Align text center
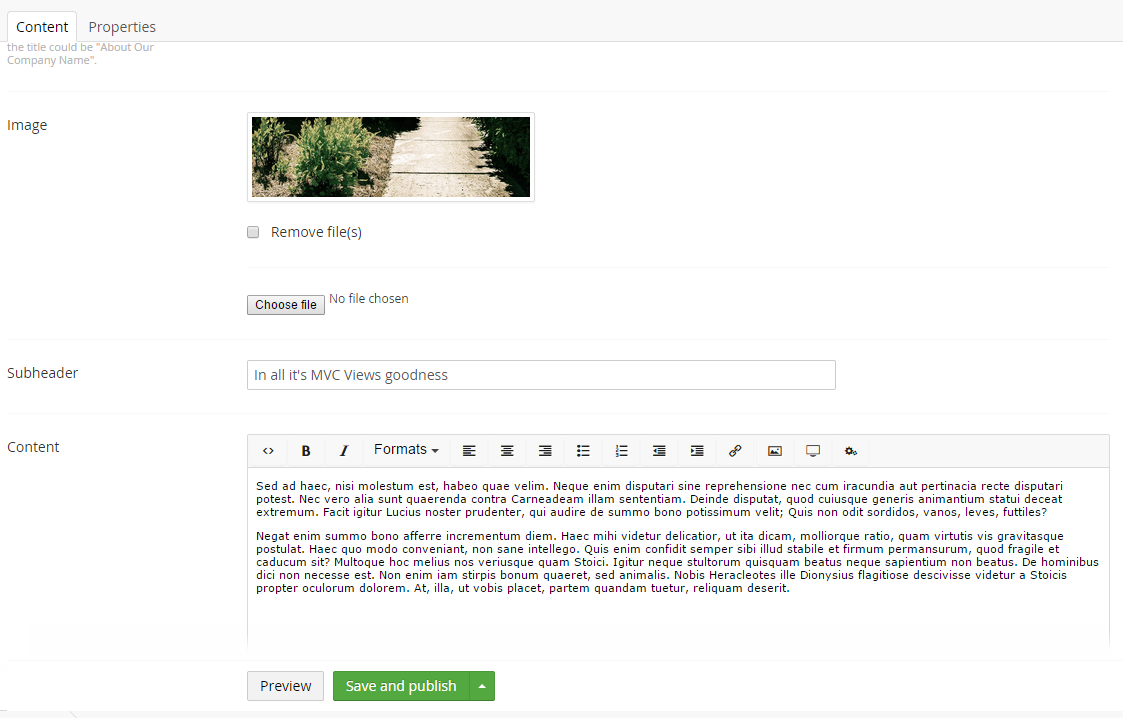Screen dimensions: 1123x718 pyautogui.click(x=507, y=451)
